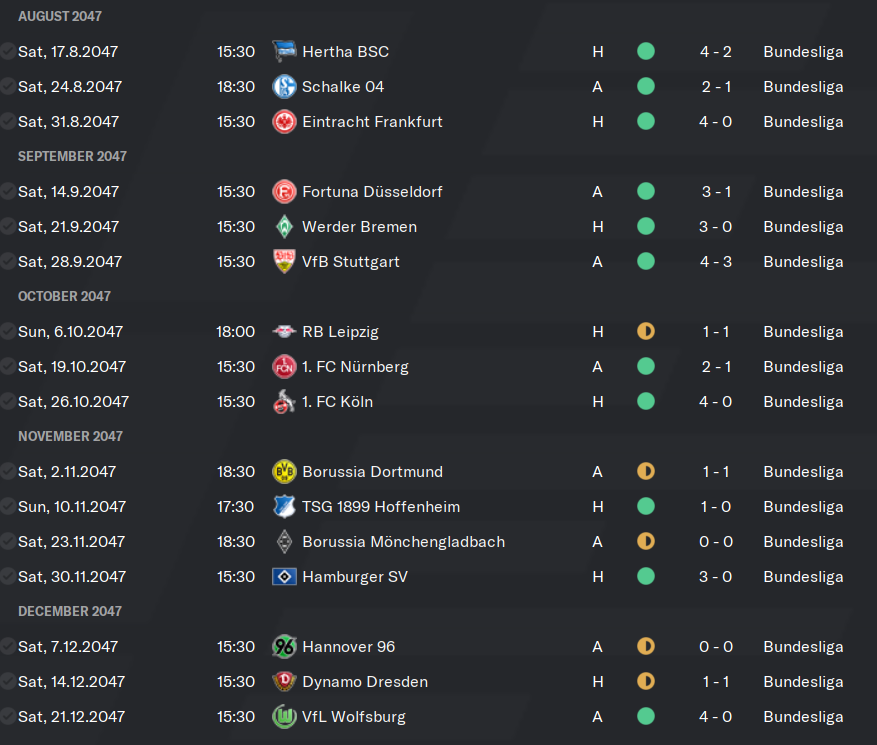
Task: Open the RB Leipzig team name link
Action: coord(340,332)
